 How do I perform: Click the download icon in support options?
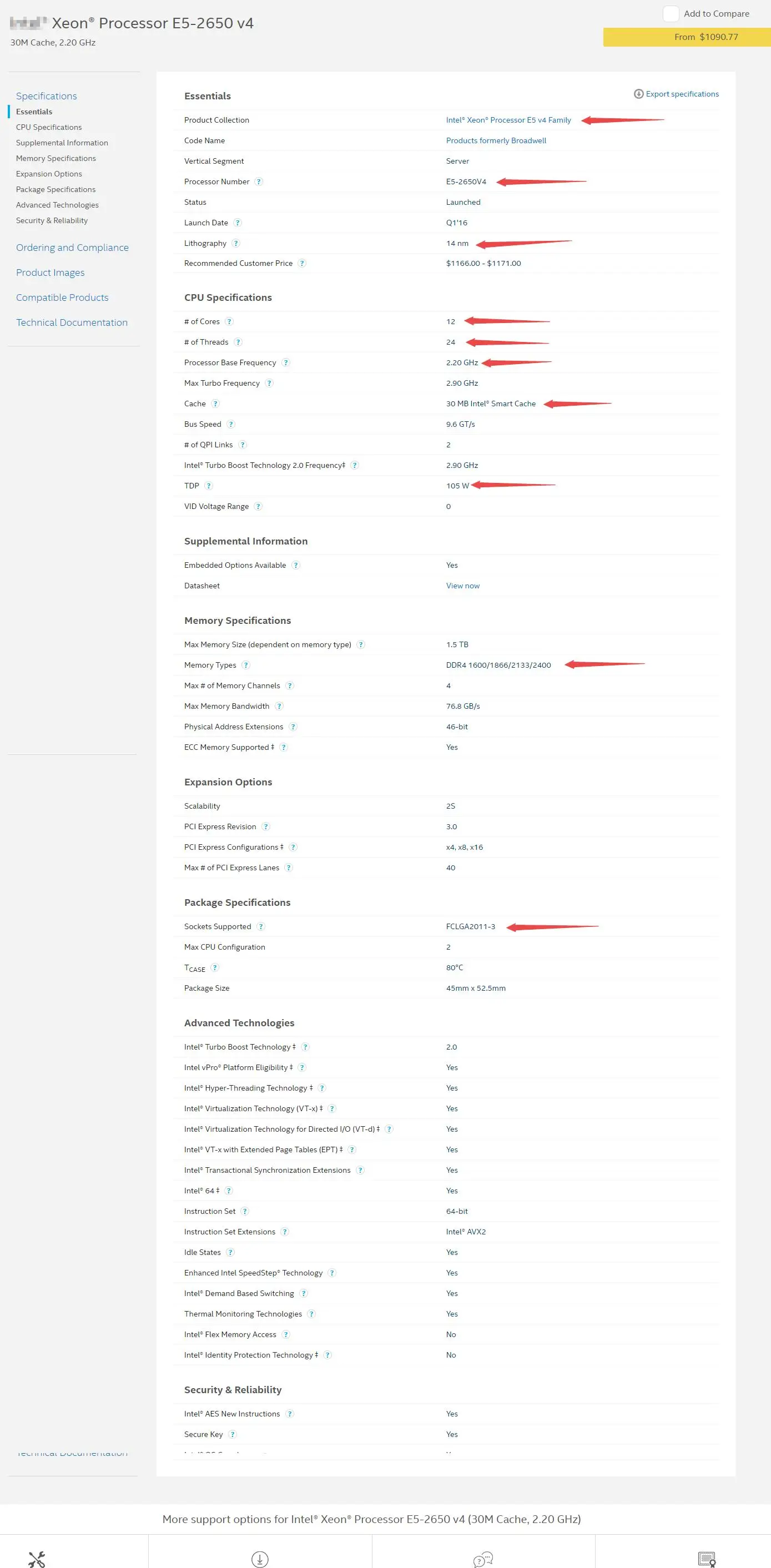[x=260, y=1559]
